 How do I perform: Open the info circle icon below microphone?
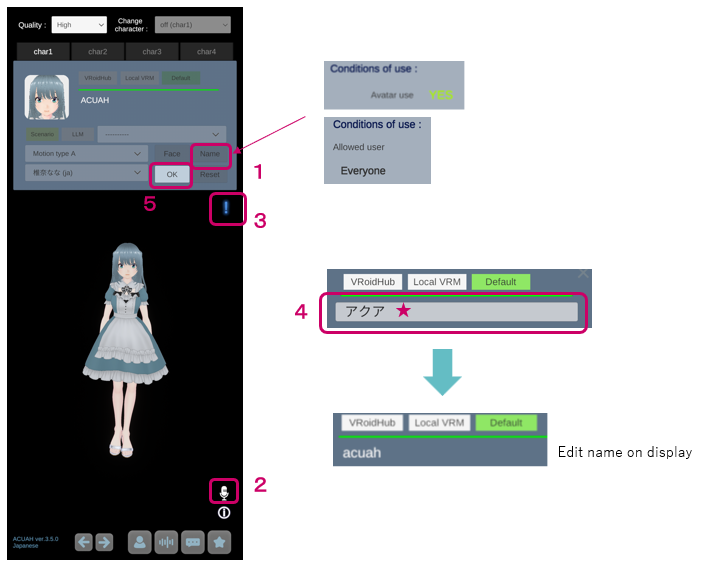(x=224, y=513)
